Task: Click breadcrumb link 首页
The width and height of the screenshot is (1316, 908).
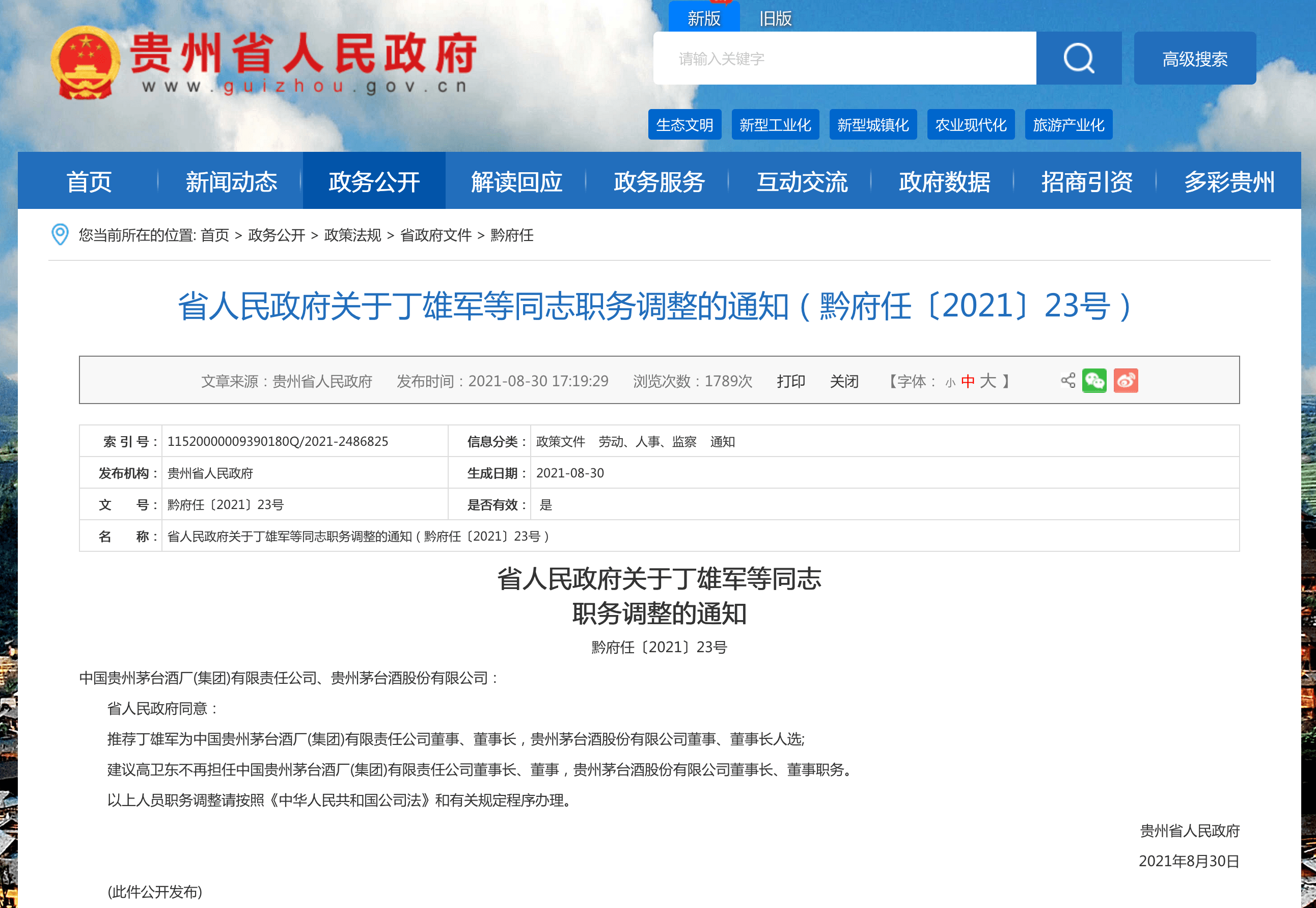Action: (x=214, y=235)
